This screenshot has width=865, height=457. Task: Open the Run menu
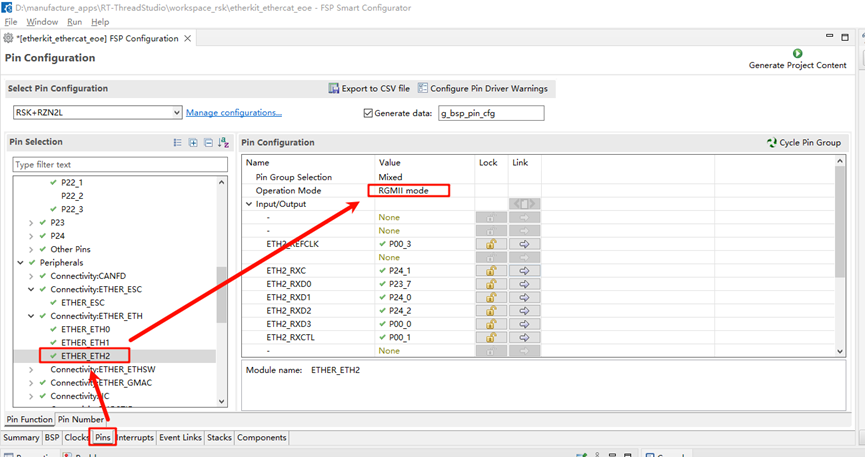click(x=74, y=22)
